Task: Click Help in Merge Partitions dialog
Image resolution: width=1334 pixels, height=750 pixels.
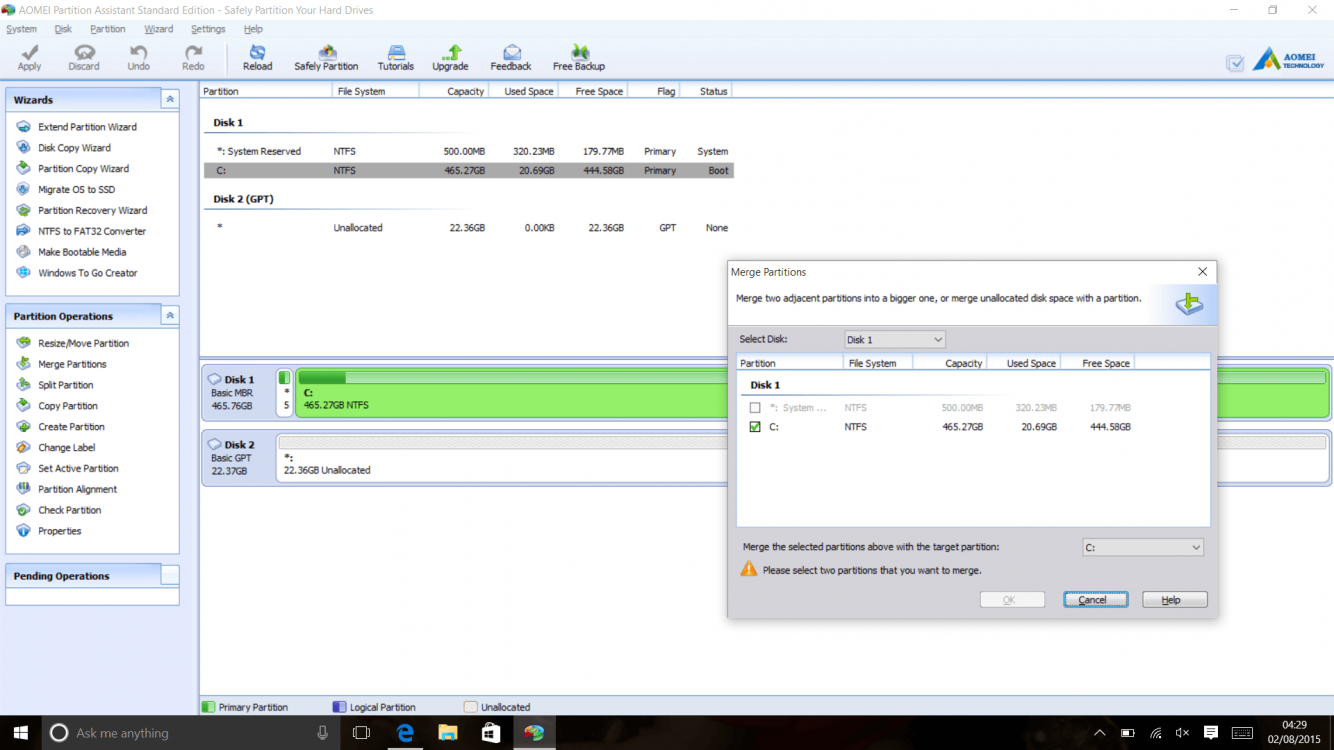Action: point(1175,600)
